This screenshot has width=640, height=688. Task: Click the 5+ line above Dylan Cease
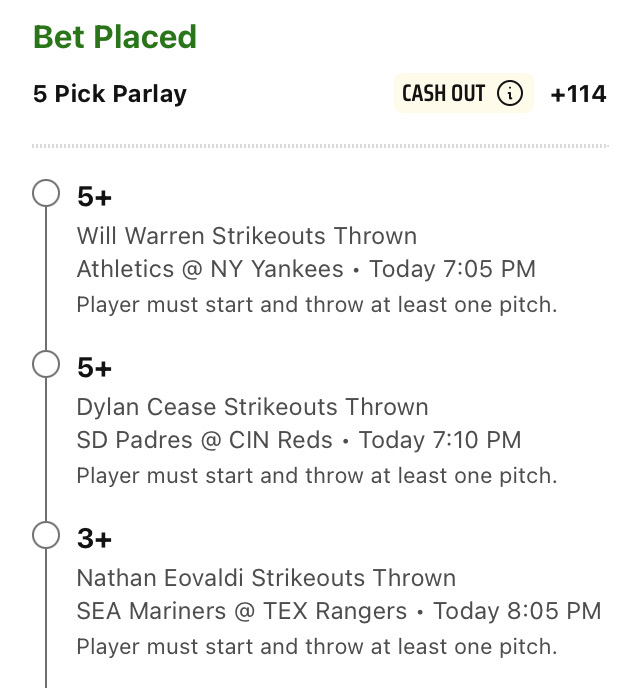(x=94, y=367)
